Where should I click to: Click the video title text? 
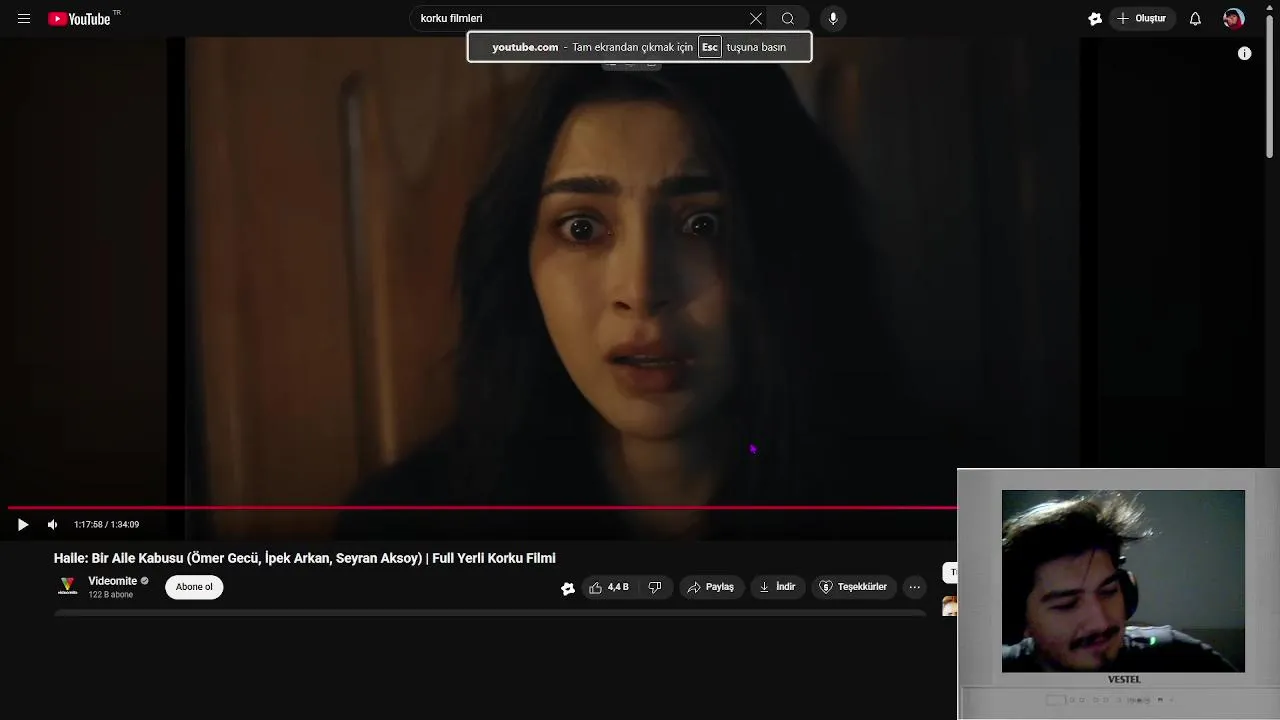point(304,558)
